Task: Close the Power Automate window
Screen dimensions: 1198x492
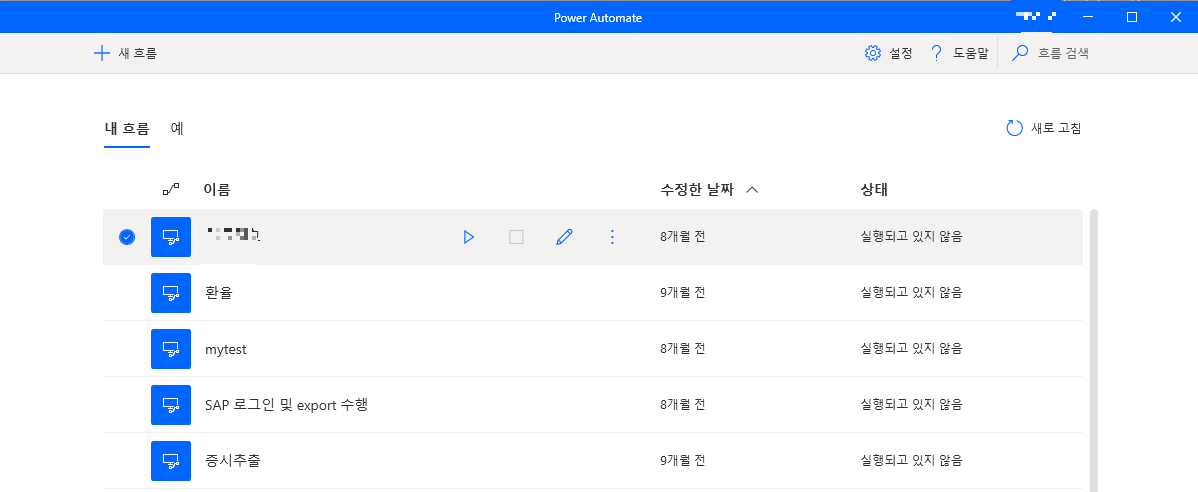Action: tap(1176, 17)
